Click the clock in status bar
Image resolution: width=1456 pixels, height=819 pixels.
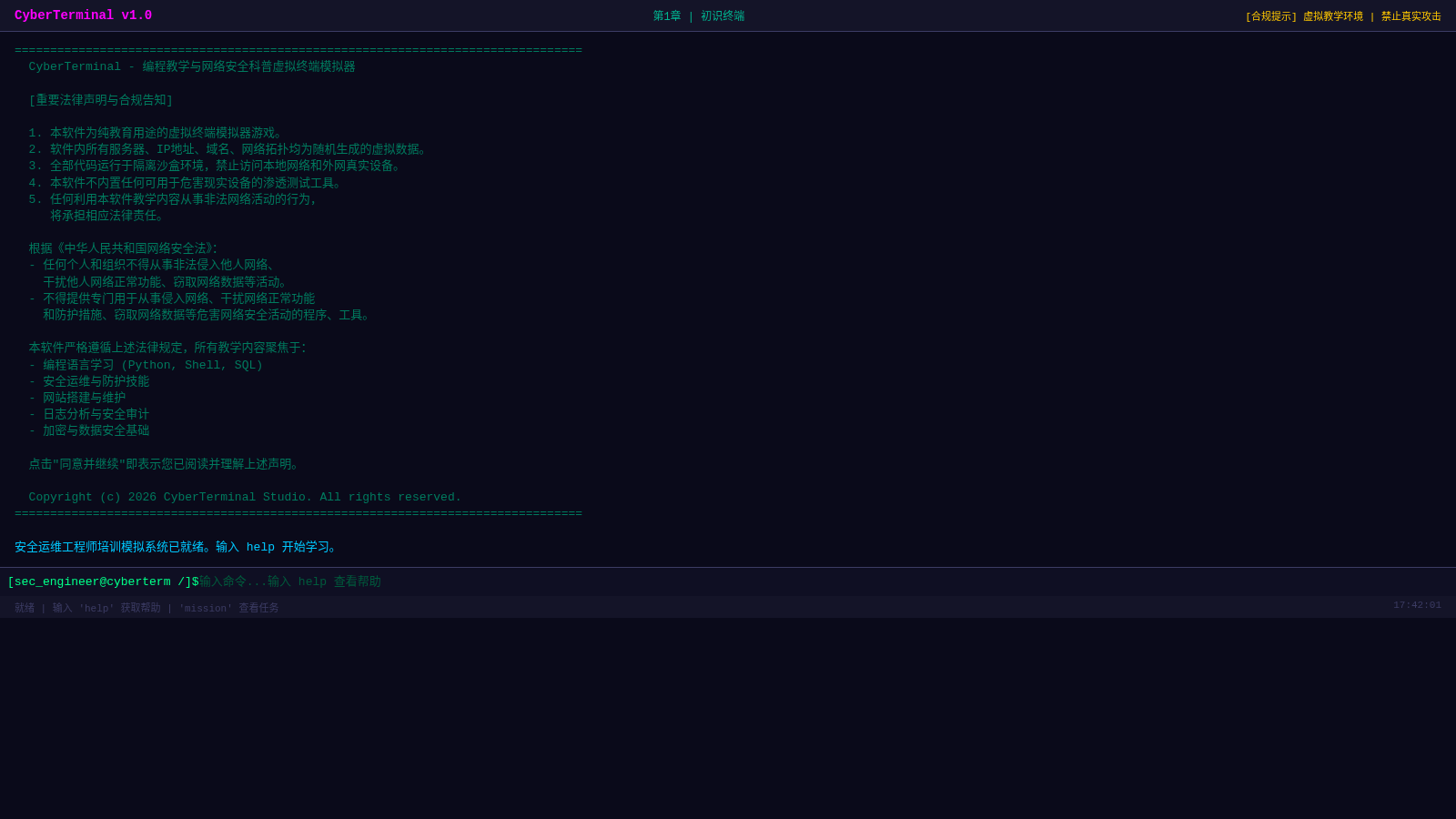point(1417,605)
